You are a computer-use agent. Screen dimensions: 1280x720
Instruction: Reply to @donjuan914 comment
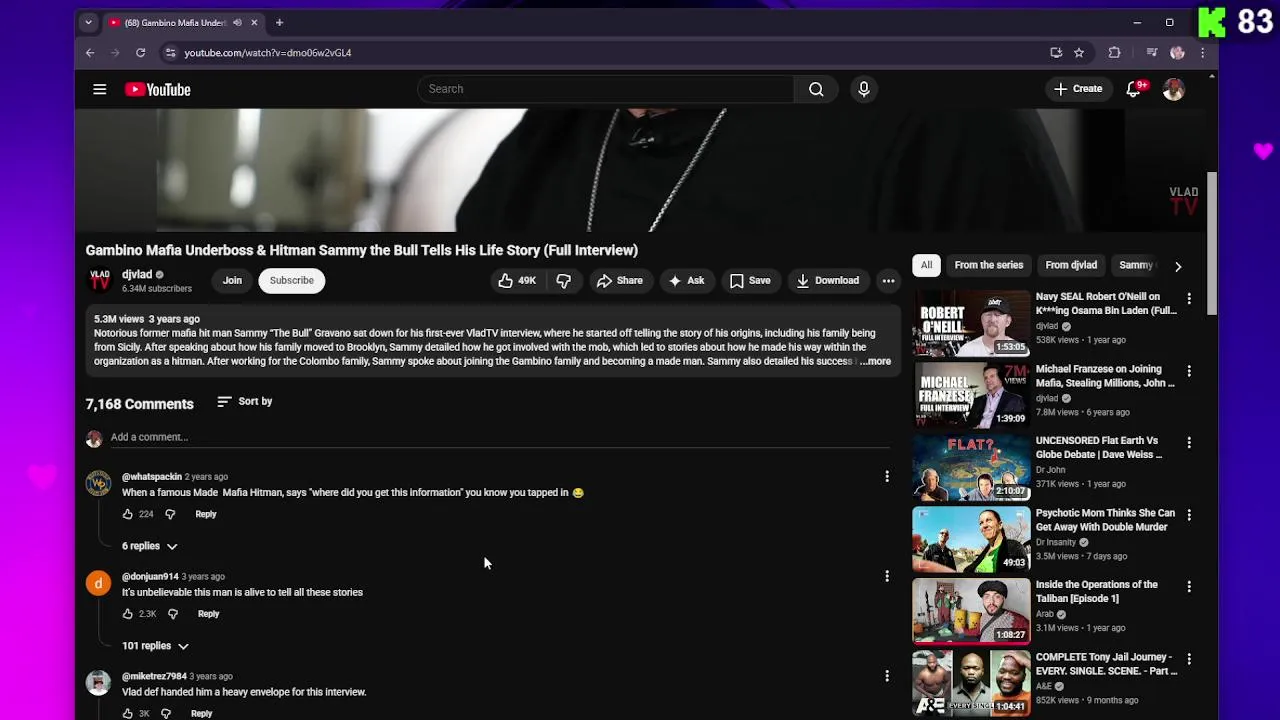208,614
